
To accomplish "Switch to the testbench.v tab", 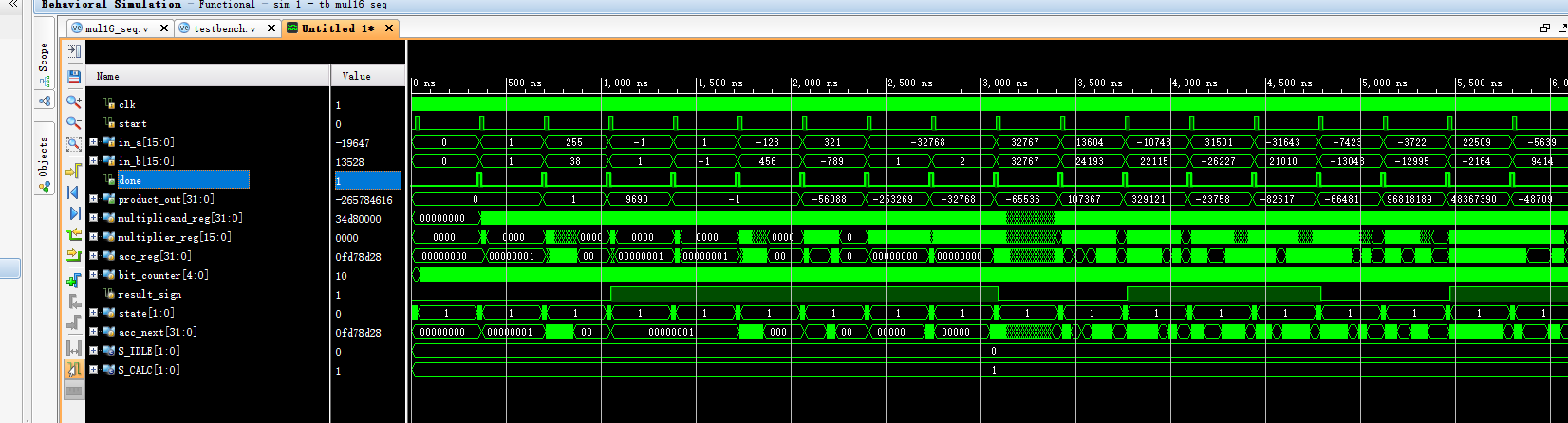I will 224,28.
